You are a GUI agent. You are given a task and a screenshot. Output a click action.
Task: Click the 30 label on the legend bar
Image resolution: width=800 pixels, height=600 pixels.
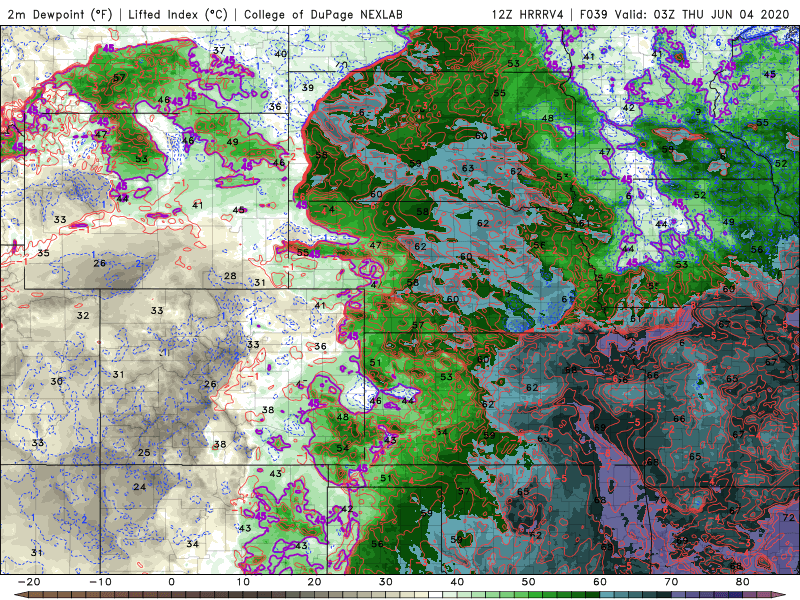[x=386, y=582]
